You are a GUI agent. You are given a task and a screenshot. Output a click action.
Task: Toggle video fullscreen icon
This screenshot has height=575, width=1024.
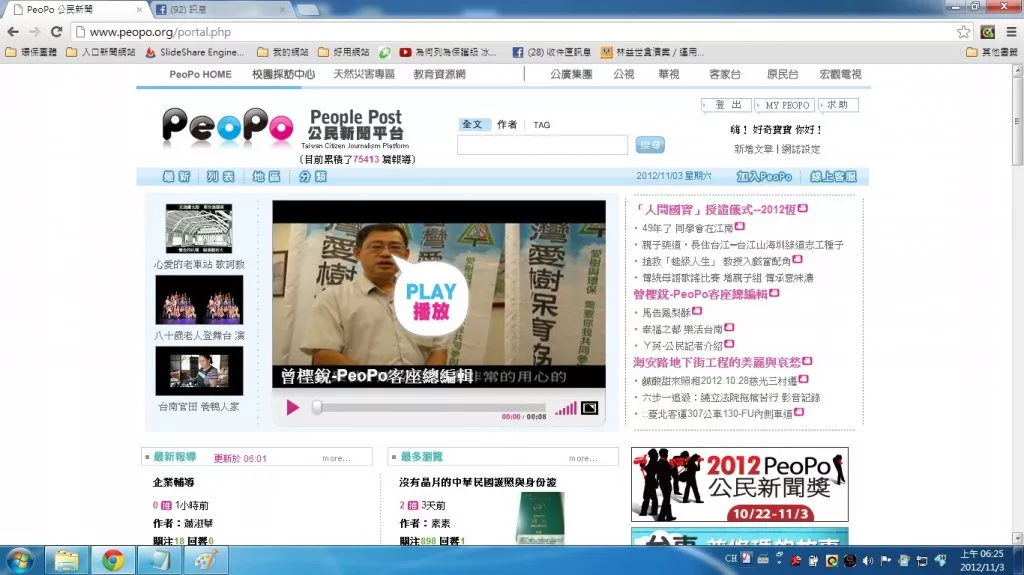coord(590,408)
